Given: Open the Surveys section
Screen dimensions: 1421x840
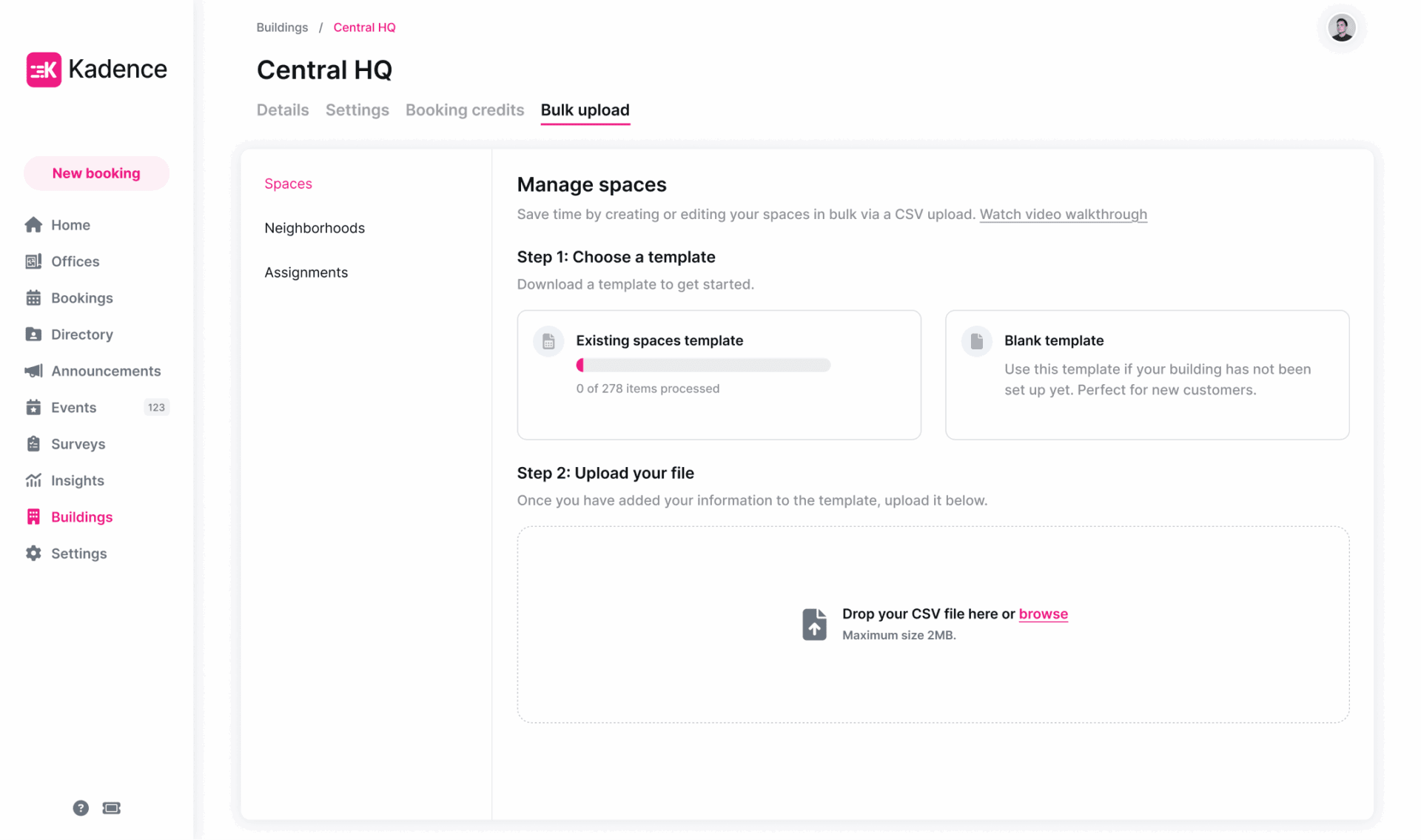Looking at the screenshot, I should [78, 444].
